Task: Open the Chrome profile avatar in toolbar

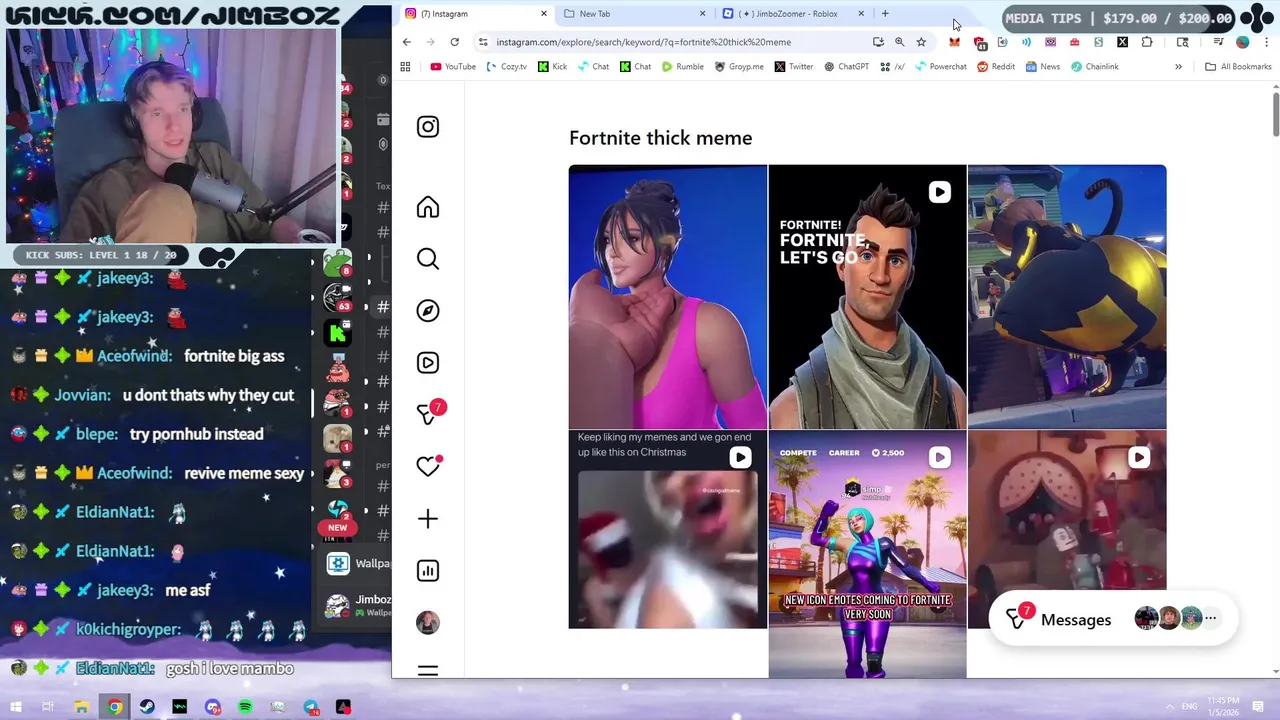Action: [1242, 42]
